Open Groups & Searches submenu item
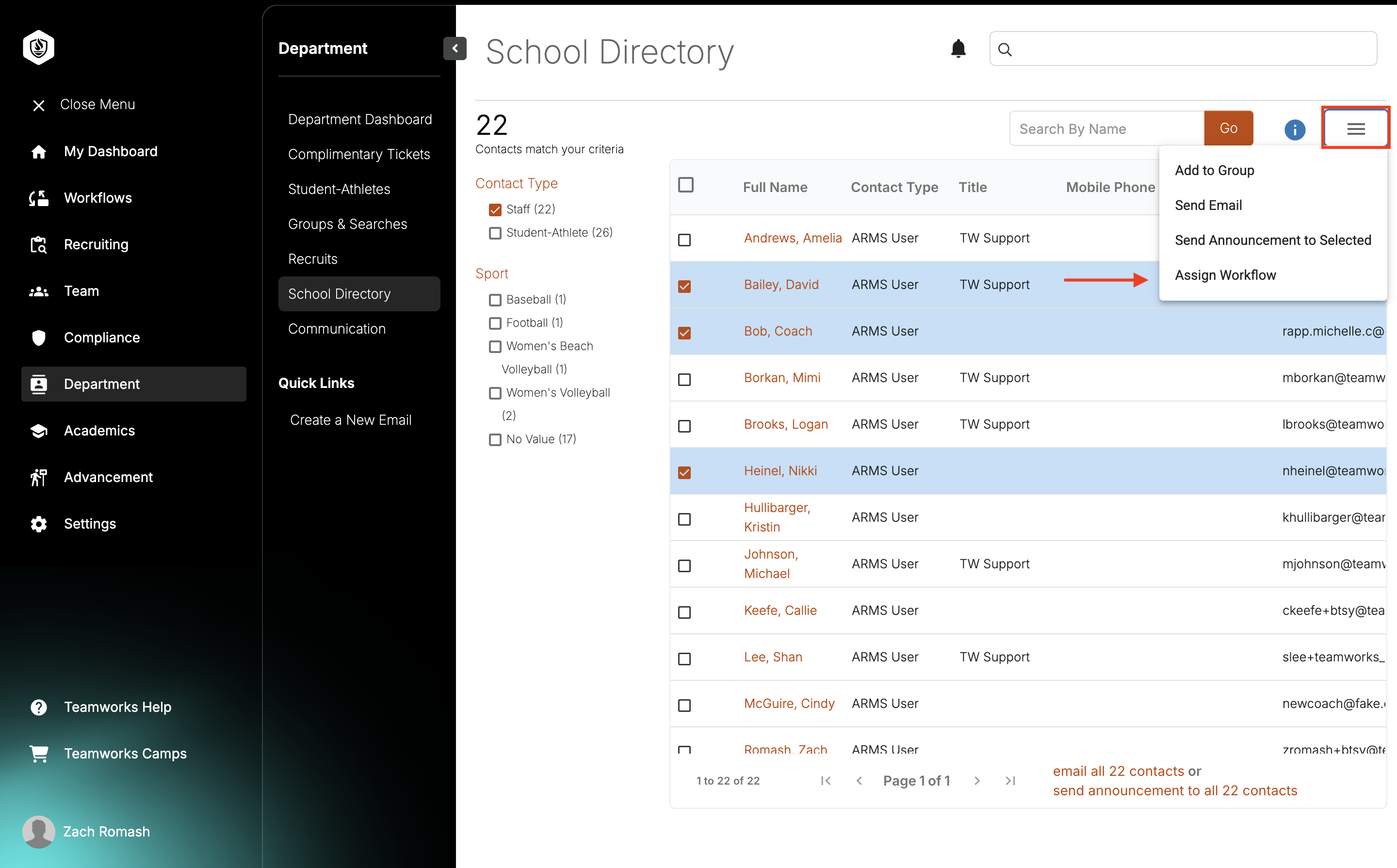Viewport: 1397px width, 868px height. coord(347,224)
